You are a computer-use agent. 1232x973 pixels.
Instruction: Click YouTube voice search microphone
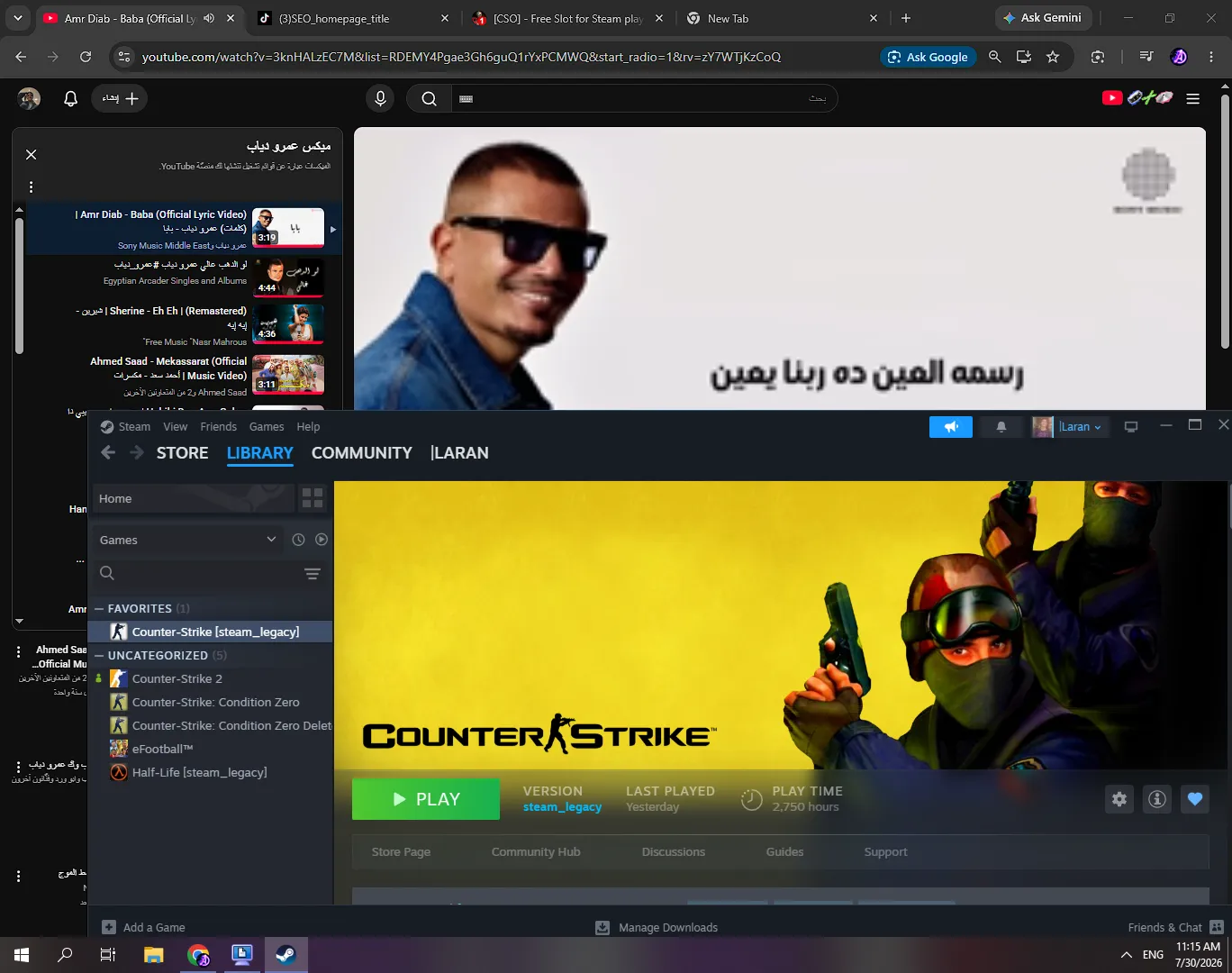(380, 98)
